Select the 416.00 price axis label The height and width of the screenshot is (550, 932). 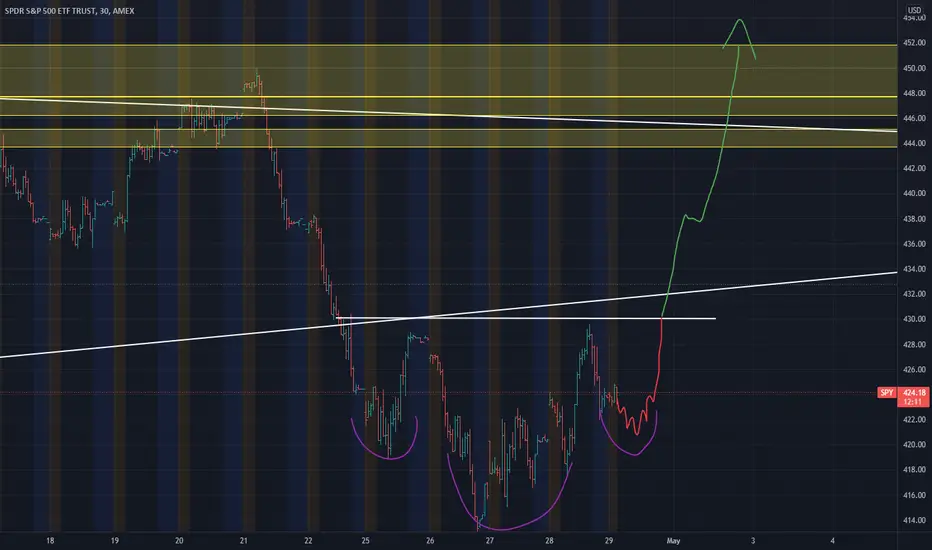[914, 495]
